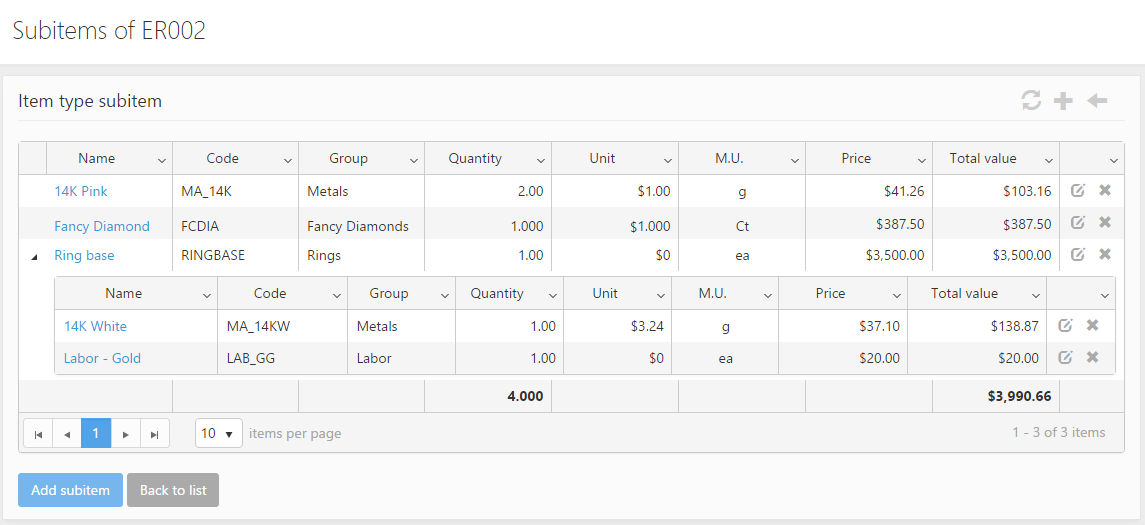Select page 1 in the pager
Image resolution: width=1145 pixels, height=525 pixels.
(x=96, y=434)
